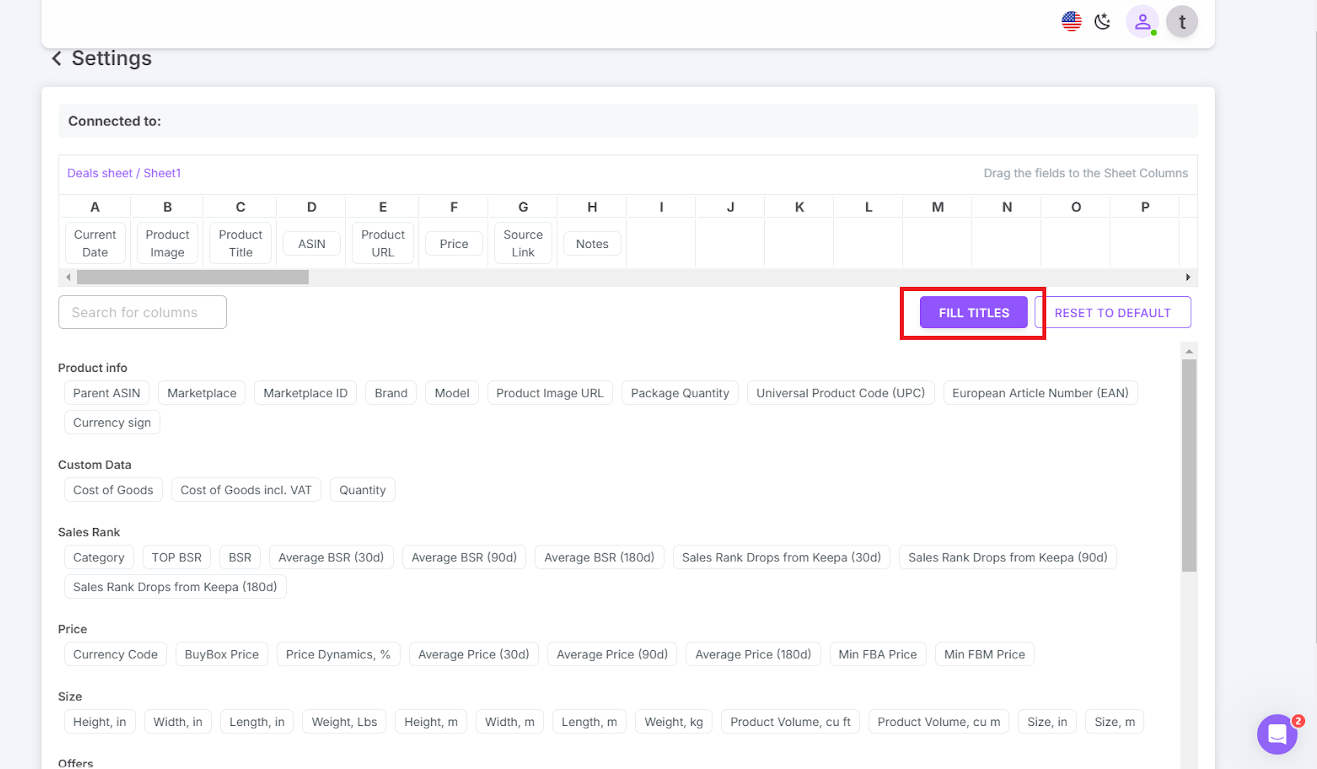The height and width of the screenshot is (769, 1317).
Task: Select the Currency sign chip
Action: 111,422
